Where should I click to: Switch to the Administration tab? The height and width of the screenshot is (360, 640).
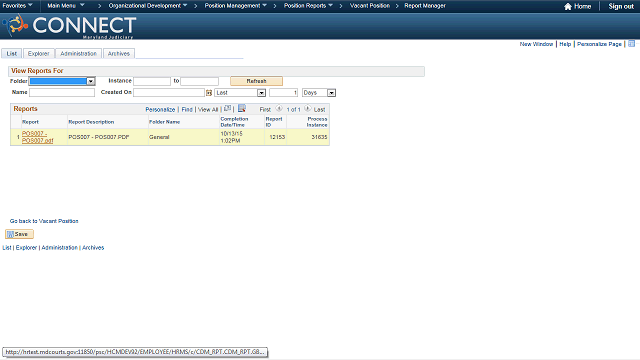[78, 53]
